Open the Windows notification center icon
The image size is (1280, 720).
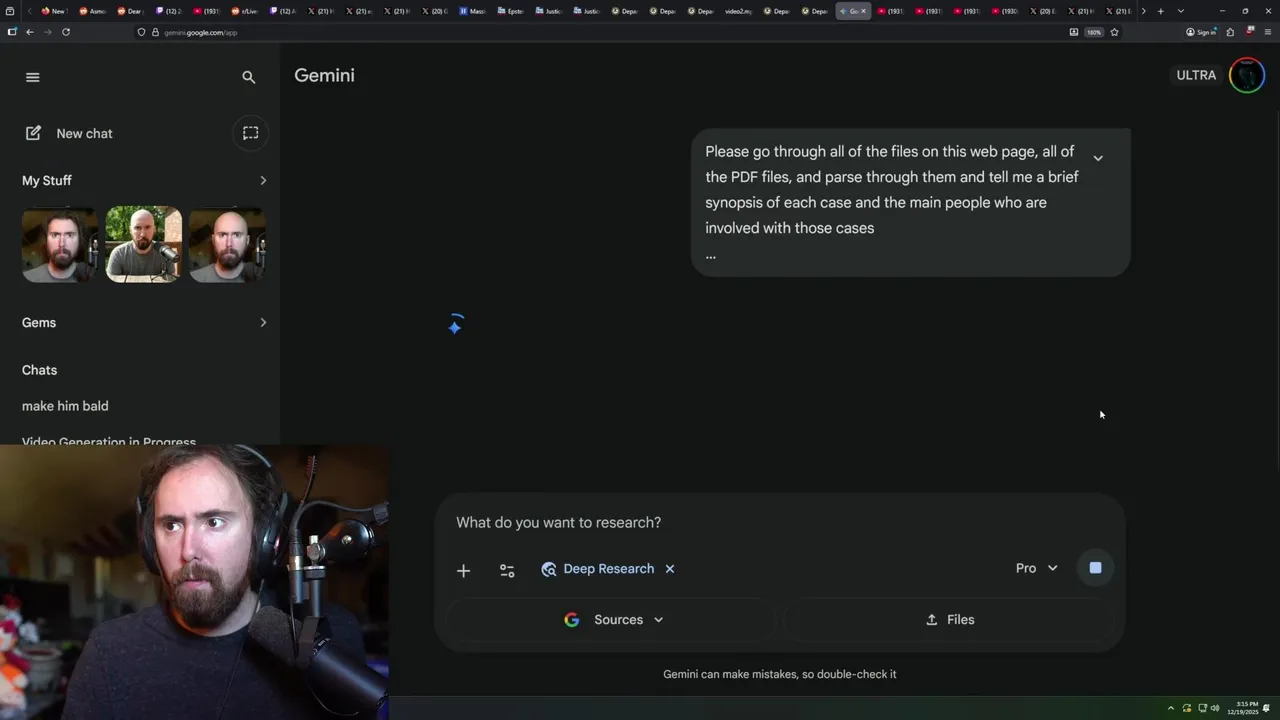(x=1267, y=708)
